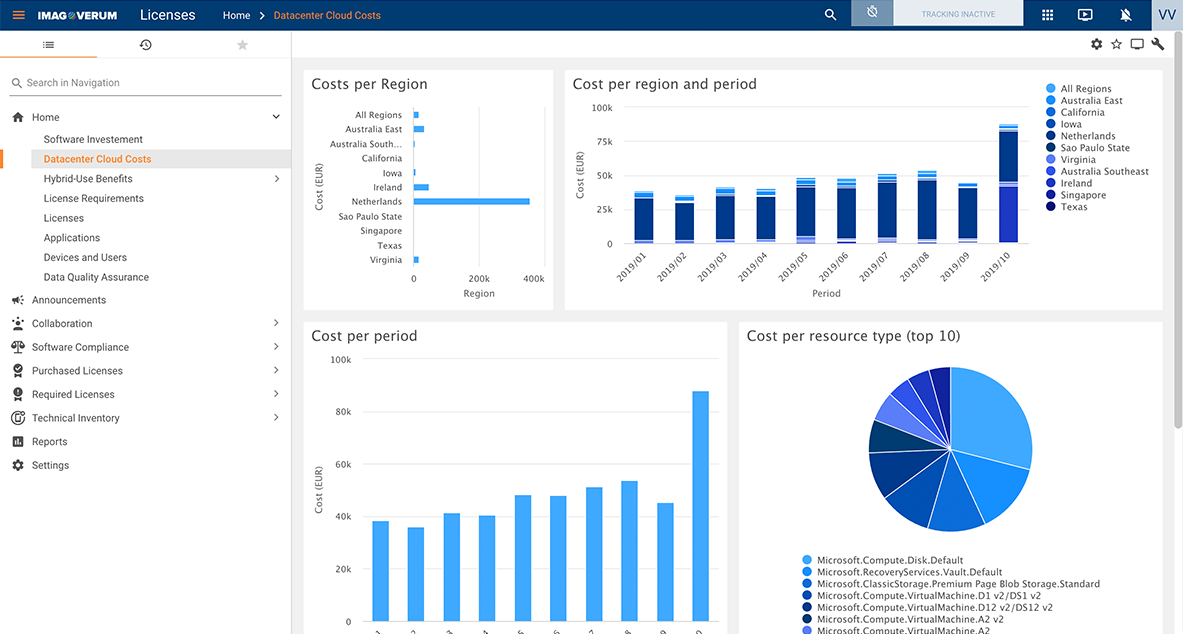
Task: Collapse the Home navigation group
Action: [x=276, y=116]
